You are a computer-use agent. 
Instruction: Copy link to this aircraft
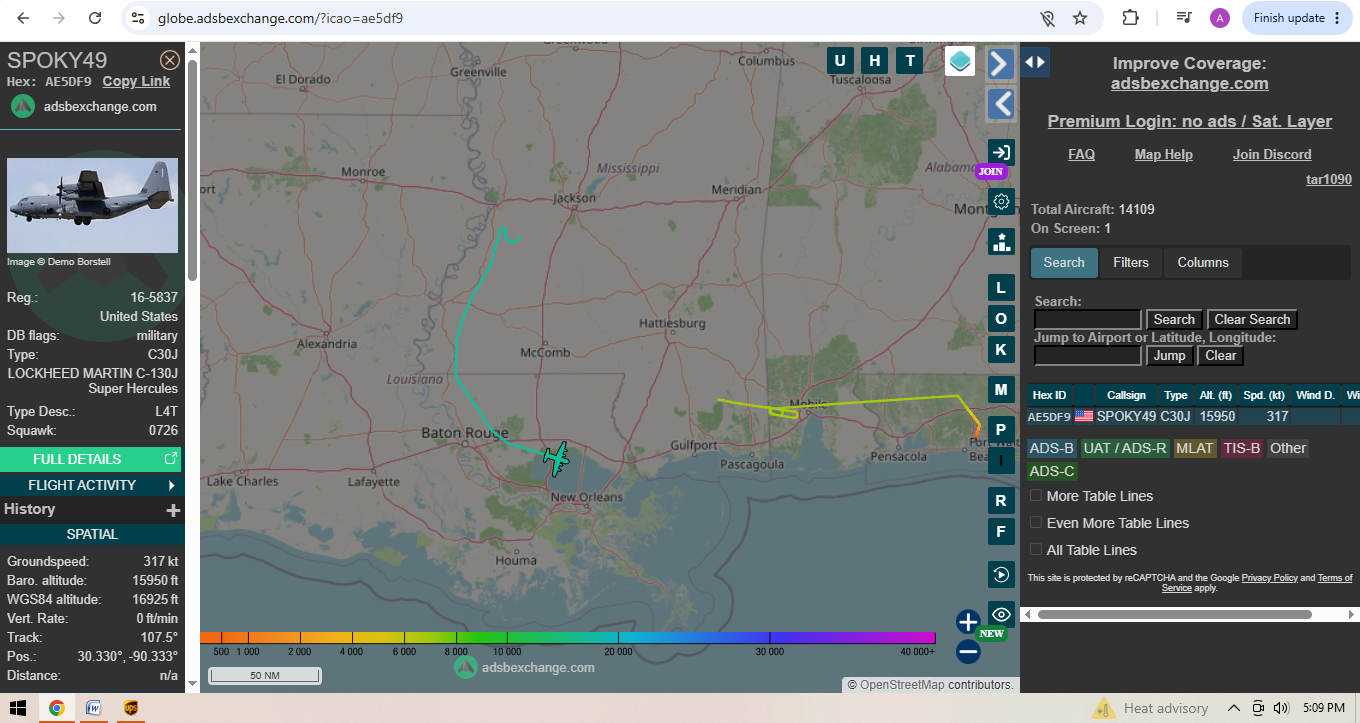136,82
